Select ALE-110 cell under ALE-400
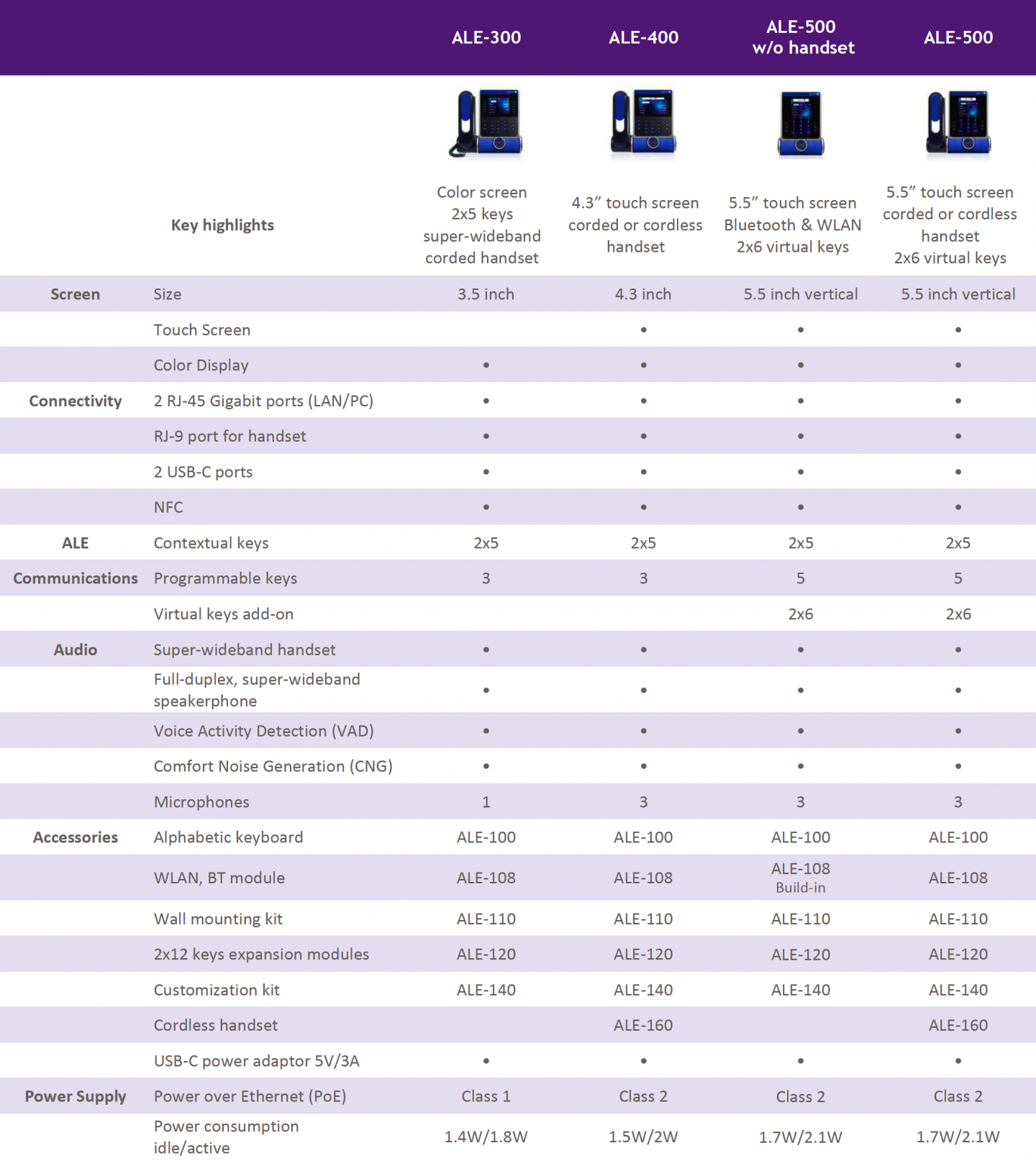 click(x=643, y=919)
